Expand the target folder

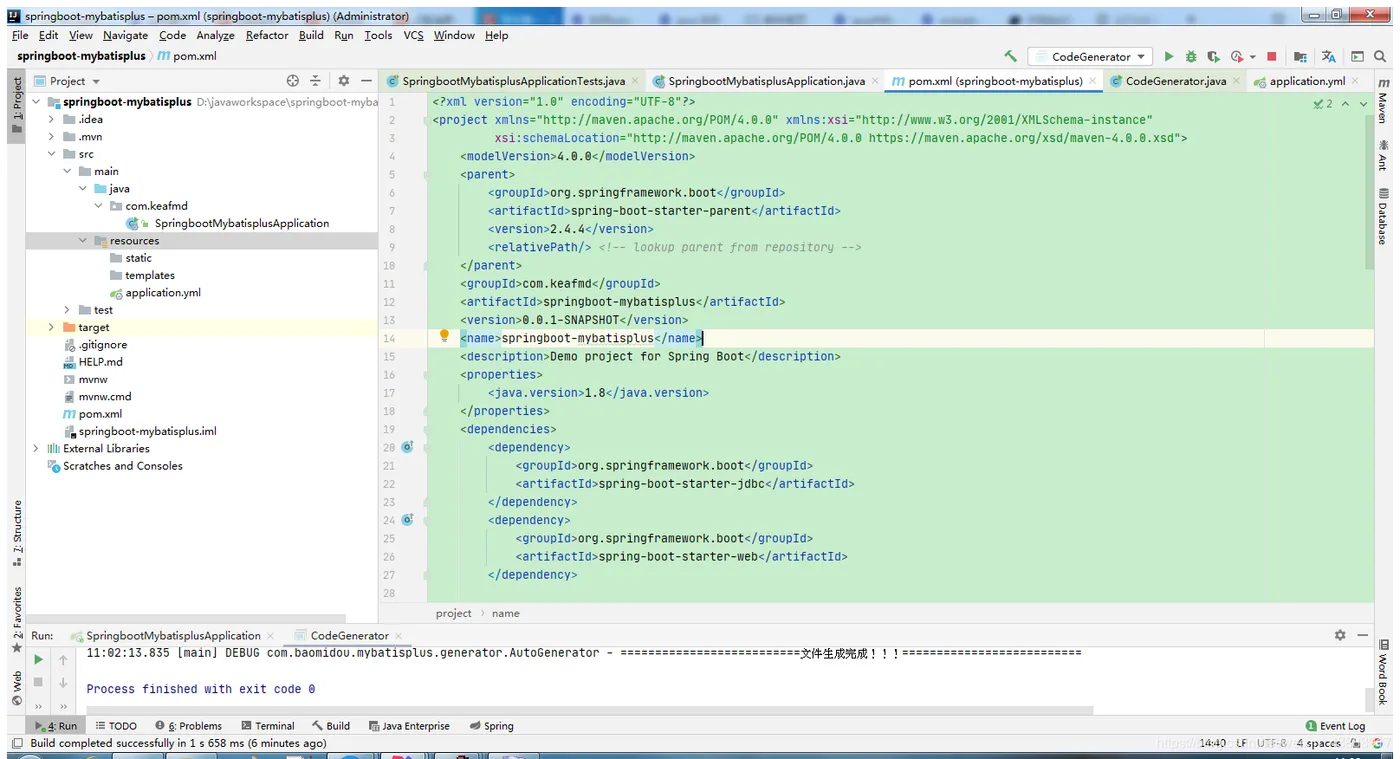(52, 327)
